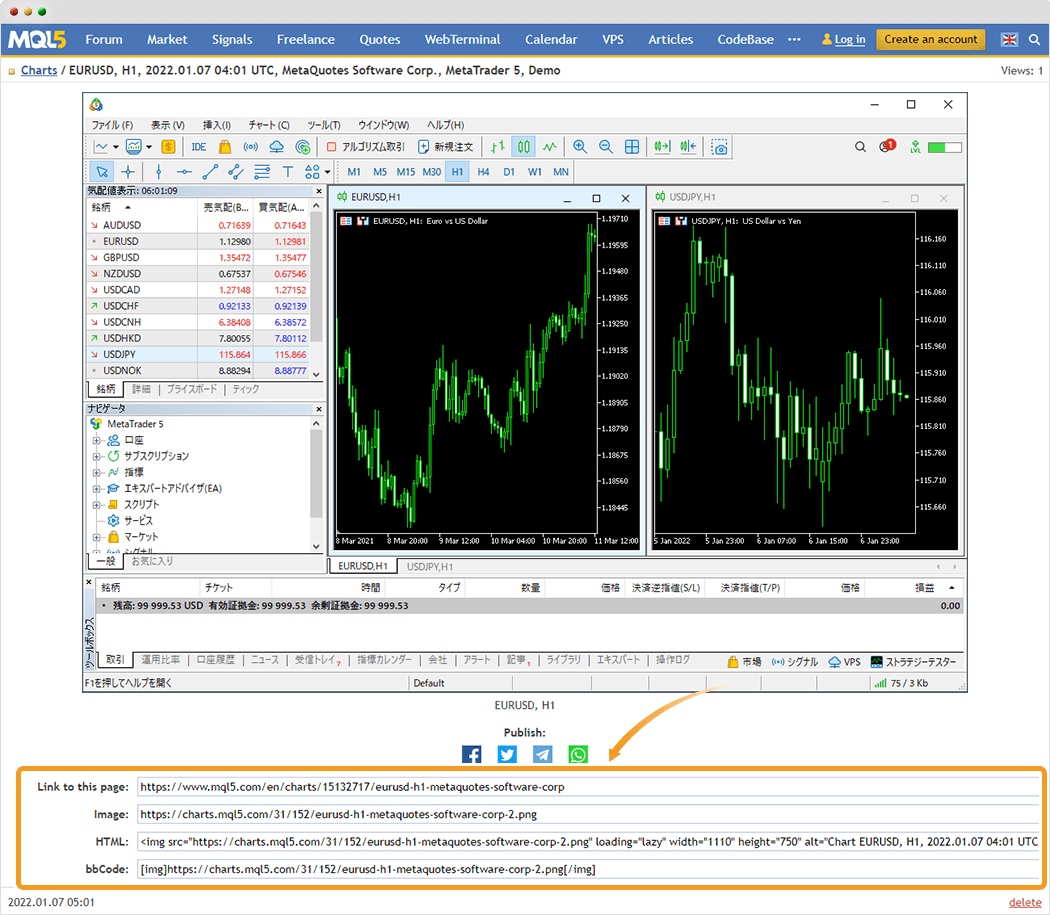
Task: Select the Fibonacci retracement lines tool
Action: (262, 172)
